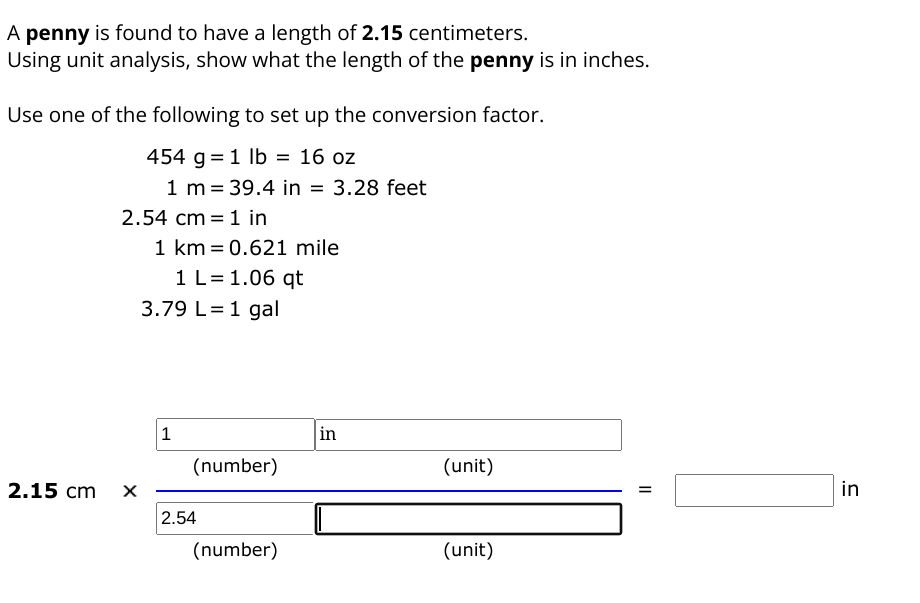Click the denominator number field containing 2.54
This screenshot has height=603, width=920.
tap(233, 518)
